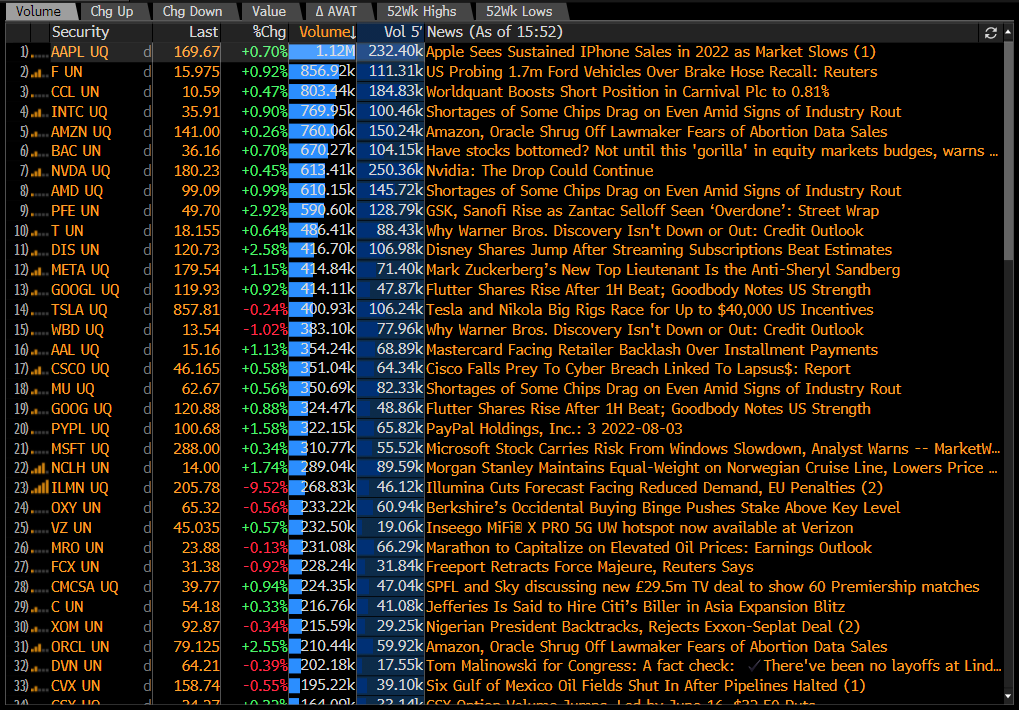Select the WBD UQ security
This screenshot has width=1019, height=710.
click(x=77, y=330)
